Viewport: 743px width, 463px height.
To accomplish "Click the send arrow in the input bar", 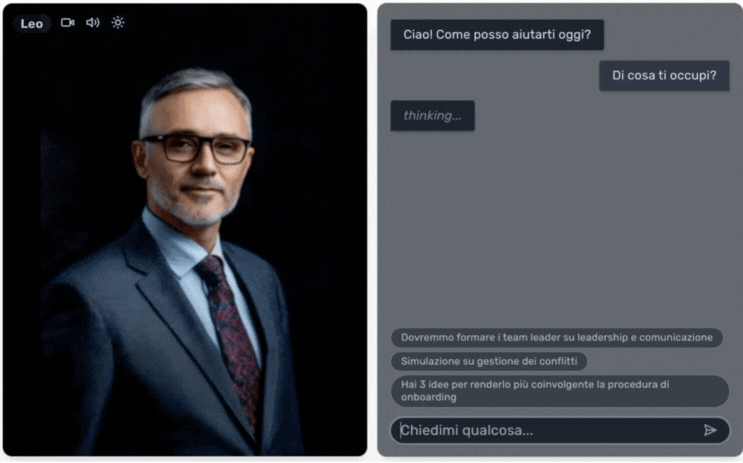I will [709, 430].
